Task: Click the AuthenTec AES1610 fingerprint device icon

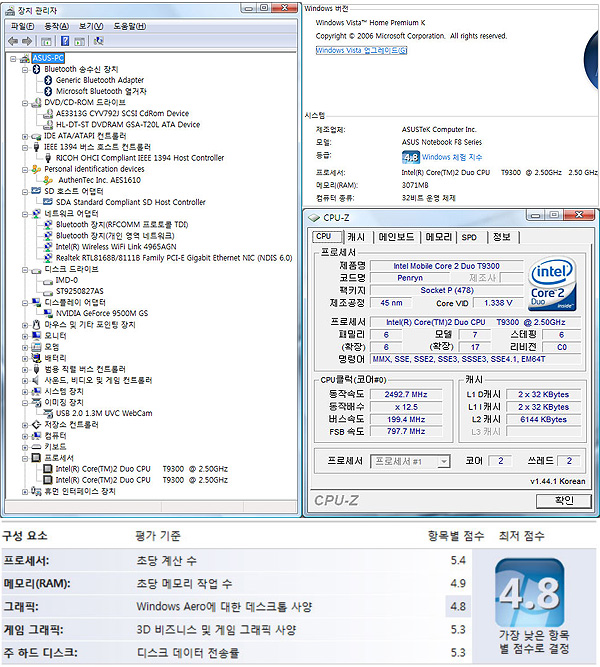Action: point(48,180)
